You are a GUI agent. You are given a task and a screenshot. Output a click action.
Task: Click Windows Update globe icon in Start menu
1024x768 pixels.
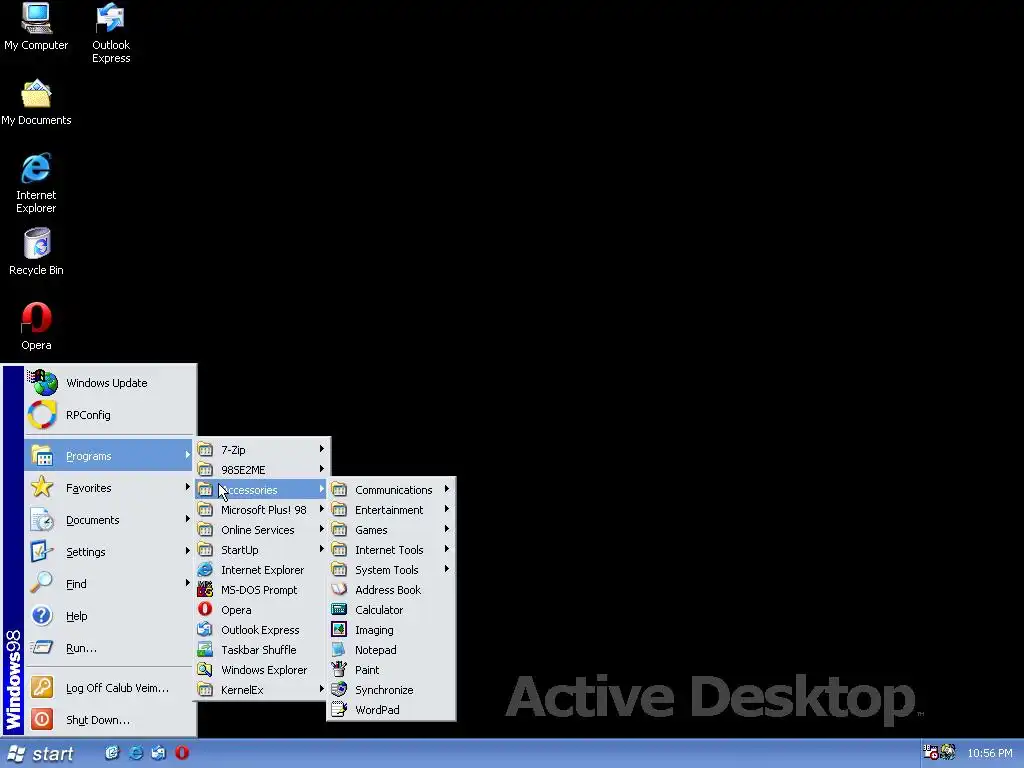(42, 383)
